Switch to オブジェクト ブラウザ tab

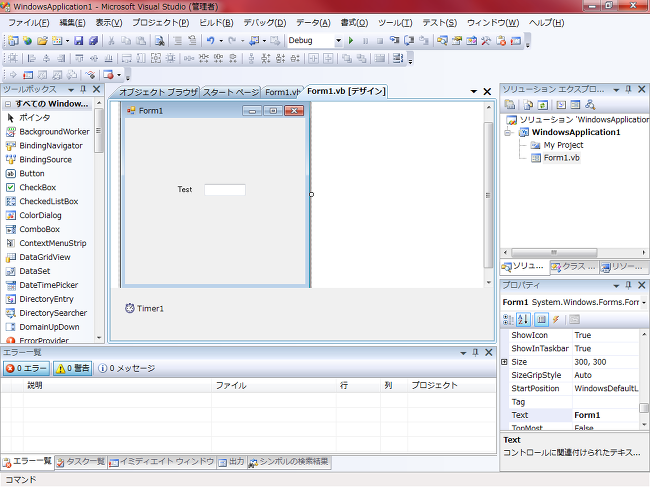pos(158,92)
